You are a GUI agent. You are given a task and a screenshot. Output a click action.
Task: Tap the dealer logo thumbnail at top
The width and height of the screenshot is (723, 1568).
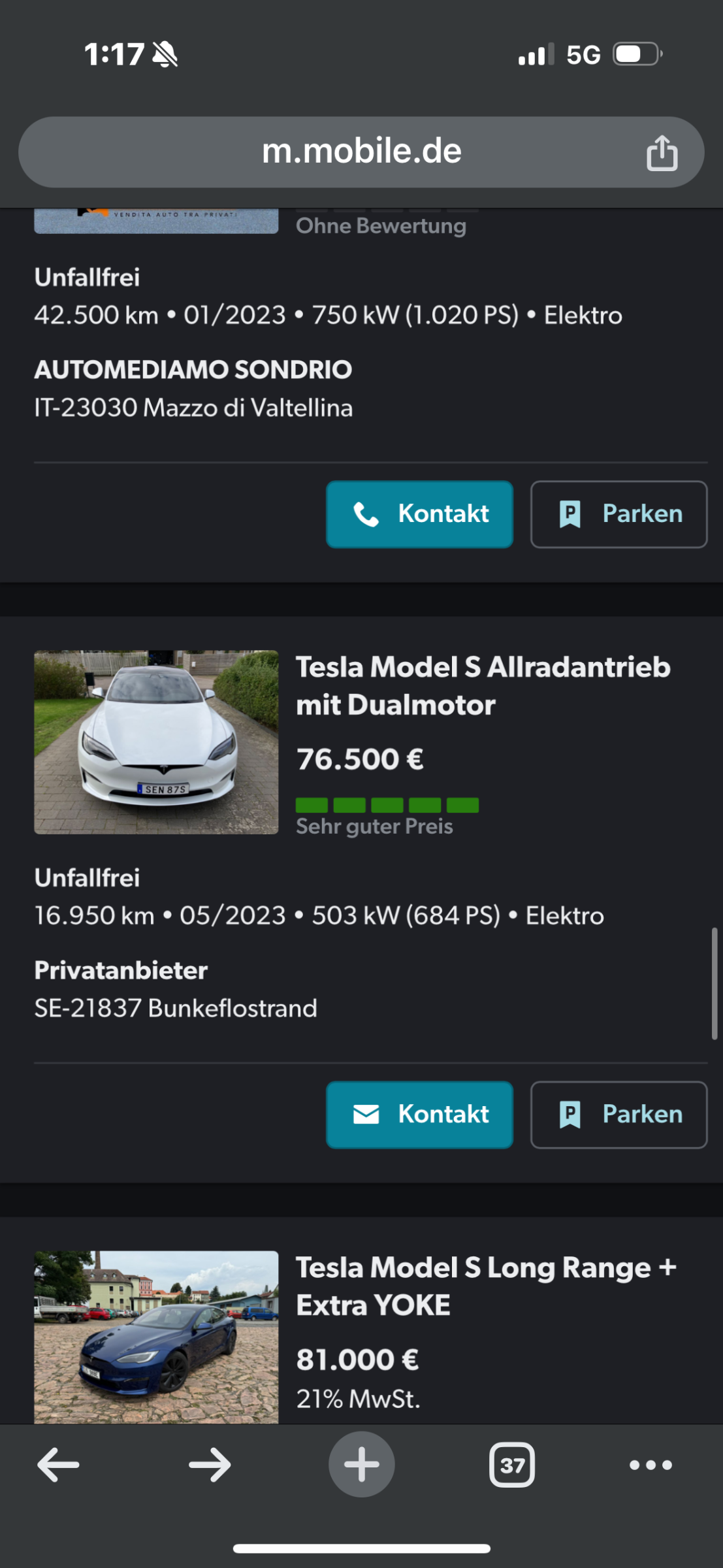coord(156,221)
